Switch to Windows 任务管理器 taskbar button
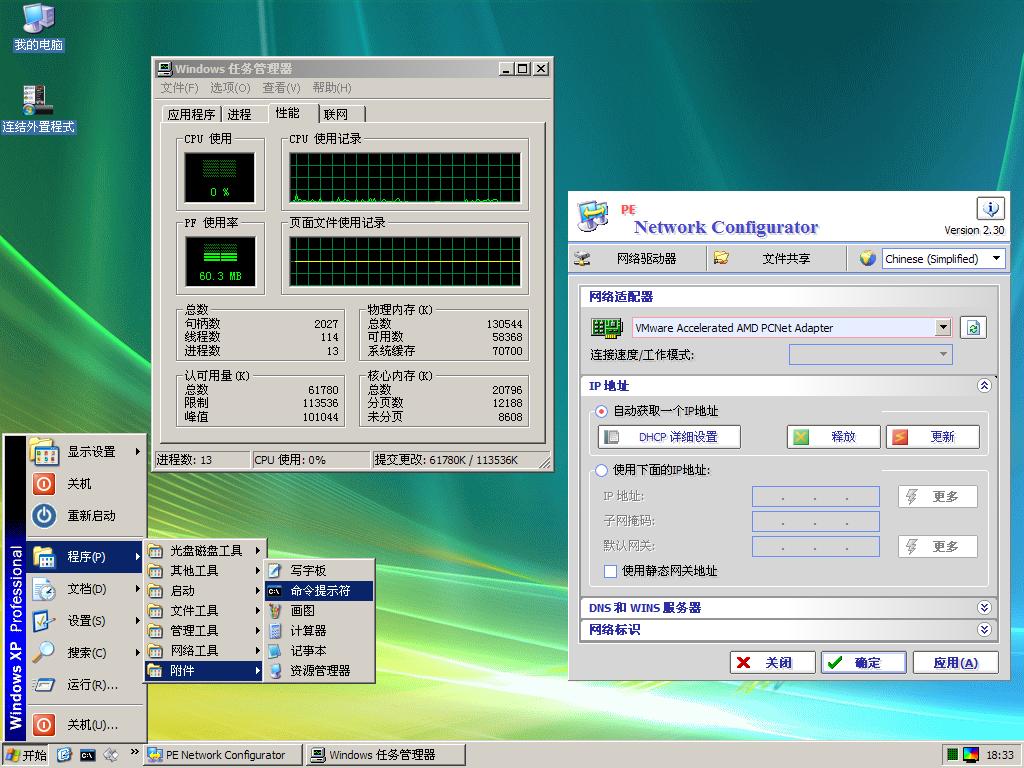This screenshot has width=1024, height=768. pos(385,755)
